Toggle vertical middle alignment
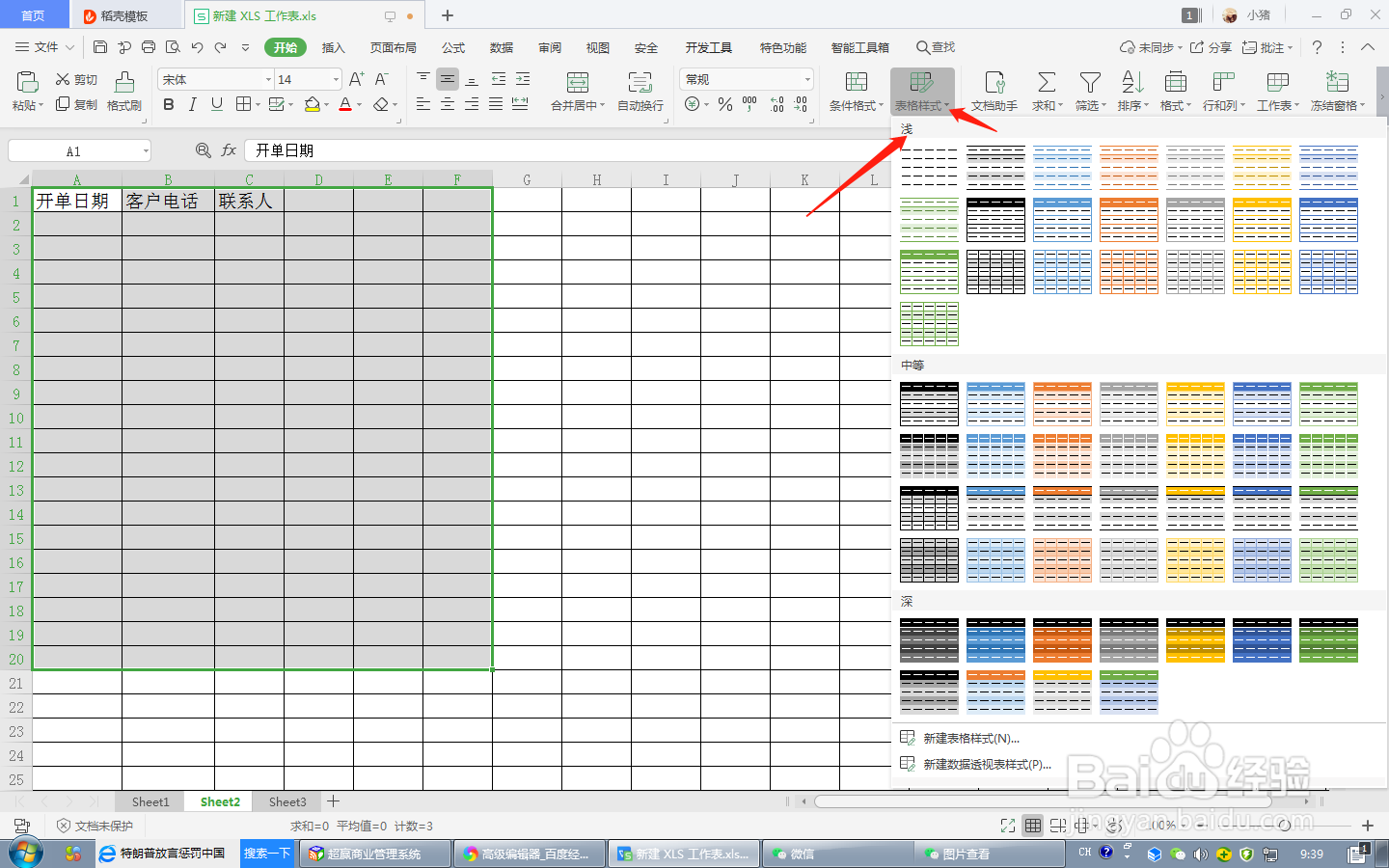This screenshot has width=1389, height=868. click(448, 79)
